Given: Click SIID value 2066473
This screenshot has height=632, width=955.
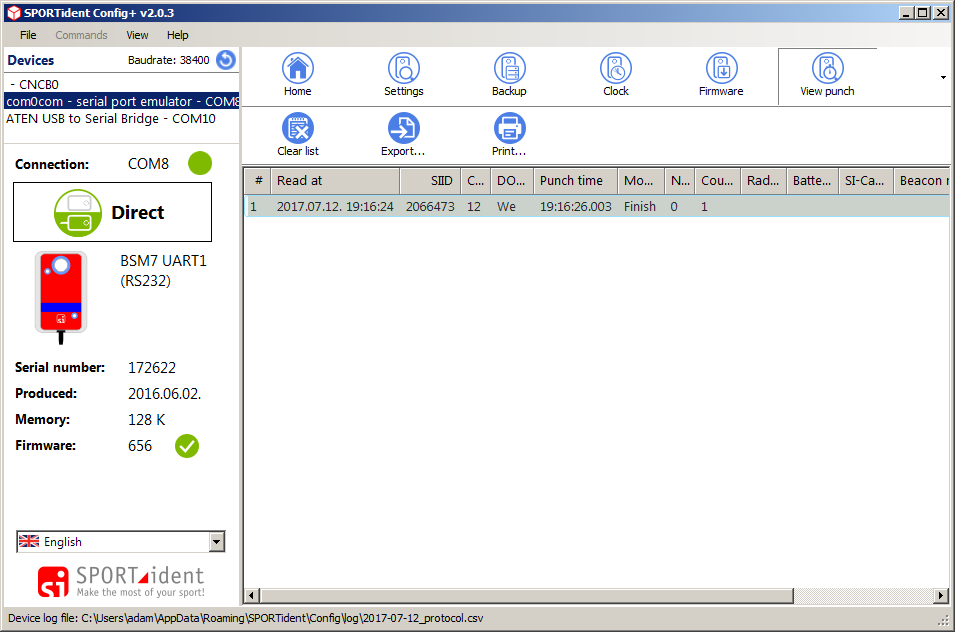Looking at the screenshot, I should [x=430, y=206].
